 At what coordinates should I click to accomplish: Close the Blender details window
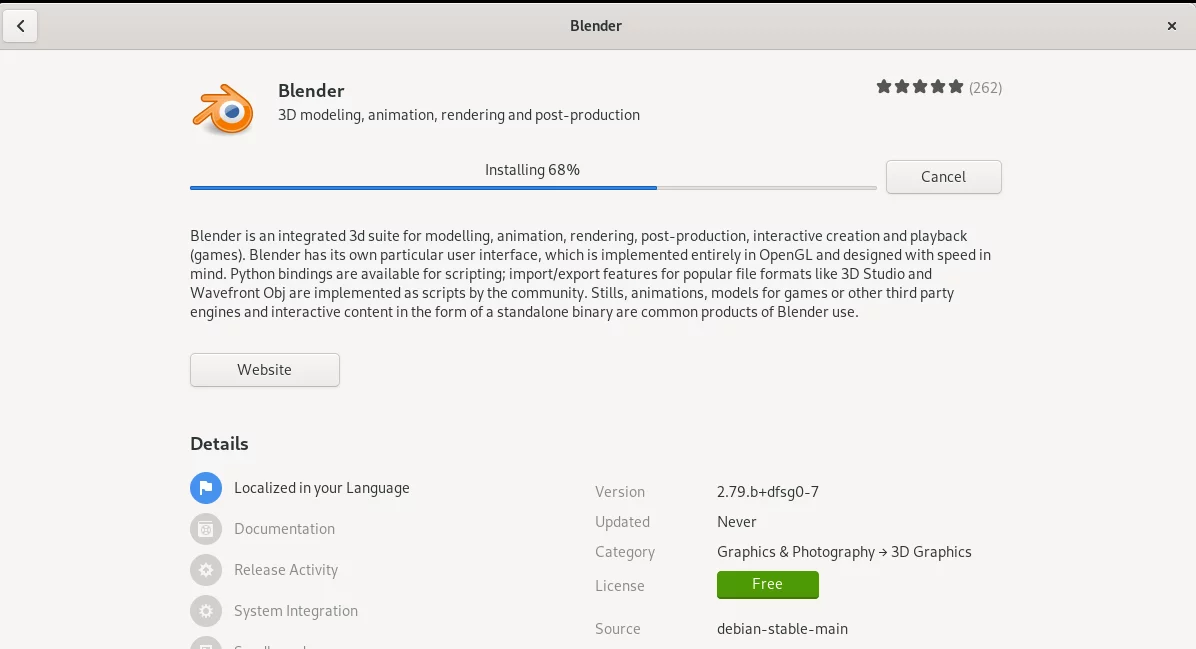(1172, 26)
